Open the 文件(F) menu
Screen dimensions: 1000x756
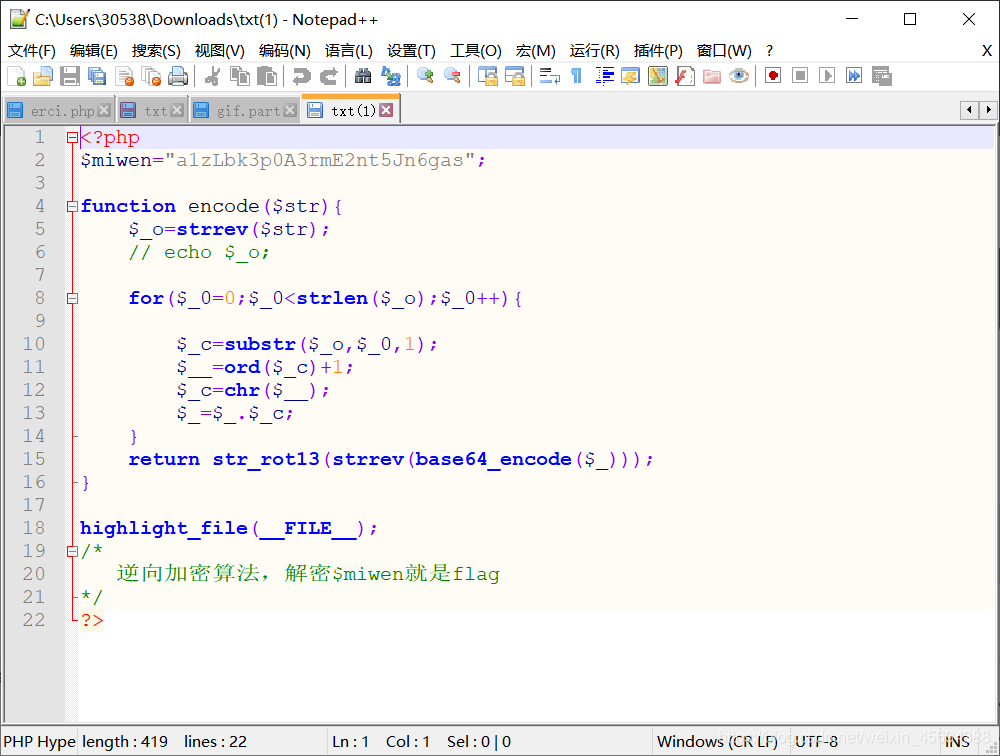pyautogui.click(x=31, y=50)
